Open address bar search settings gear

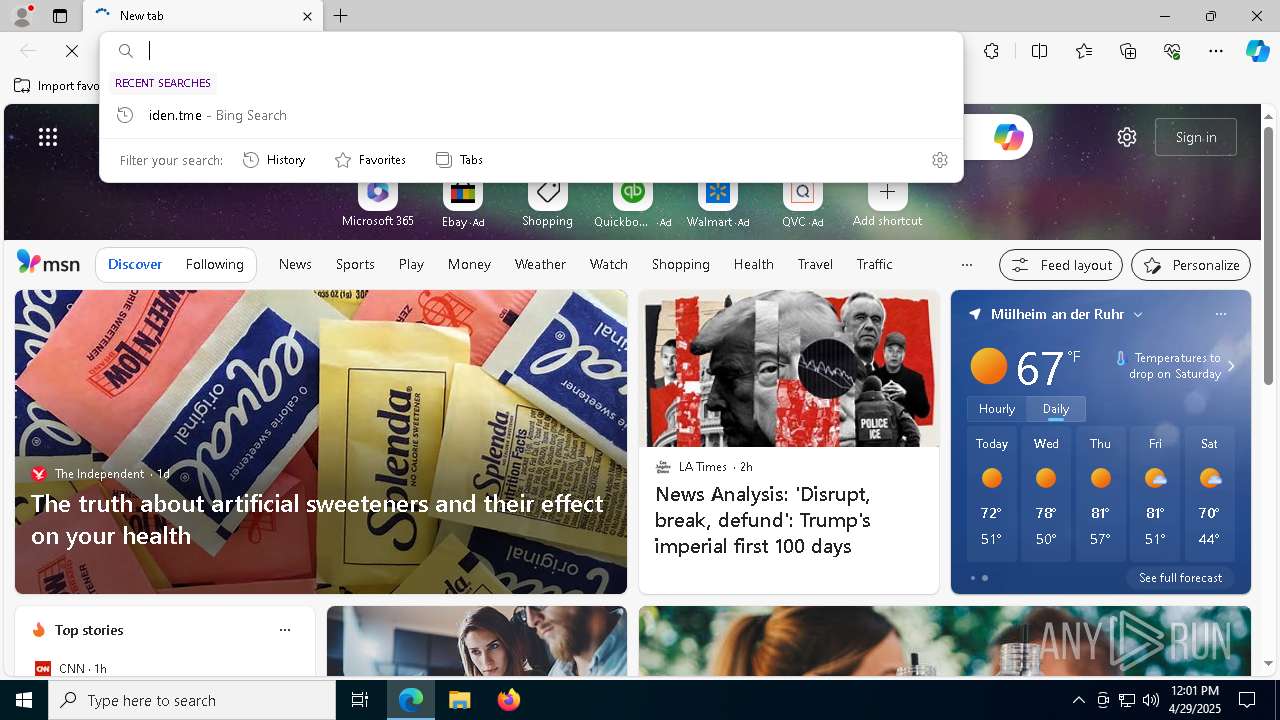939,160
